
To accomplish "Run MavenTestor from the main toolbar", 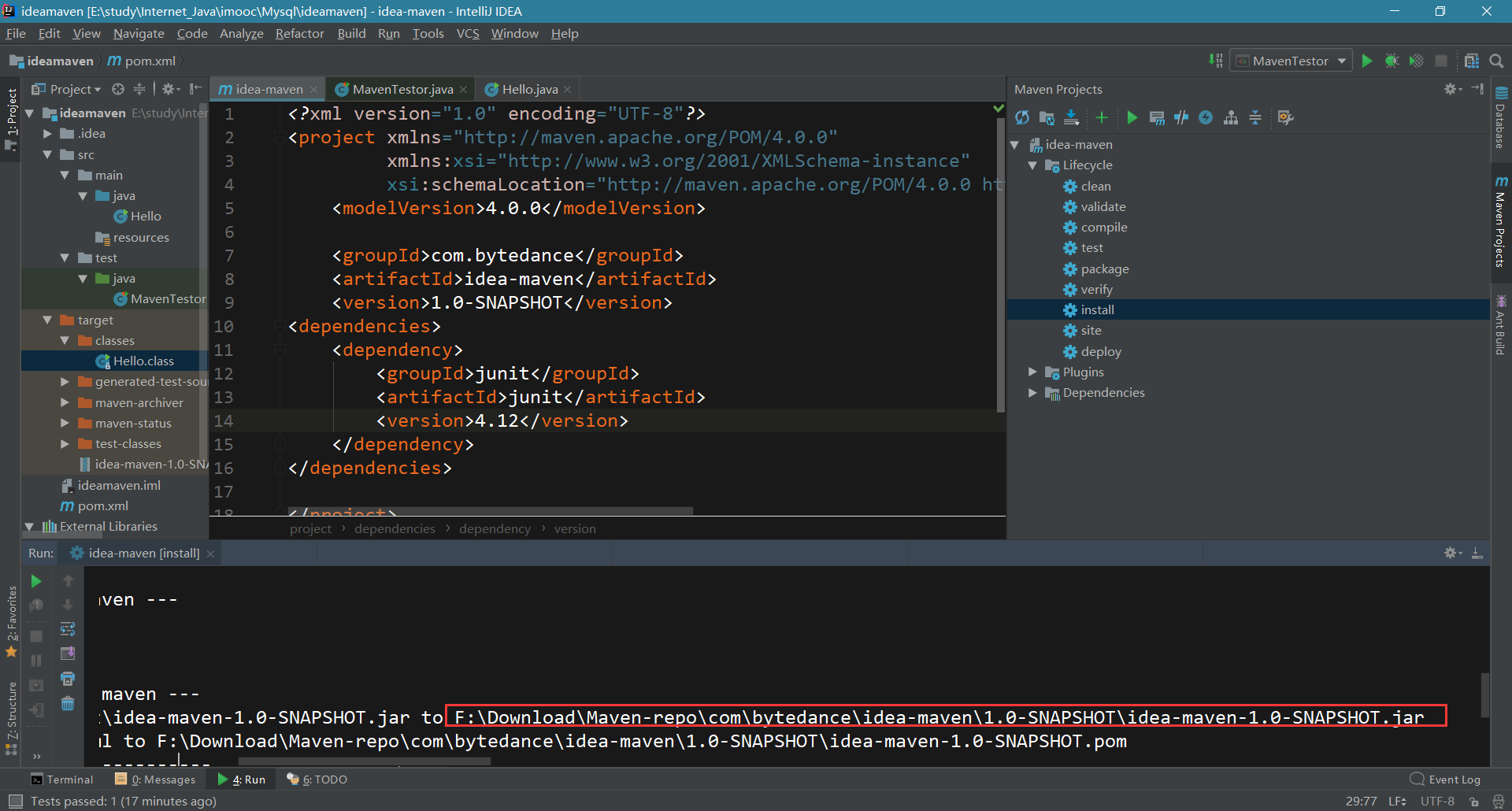I will point(1367,61).
